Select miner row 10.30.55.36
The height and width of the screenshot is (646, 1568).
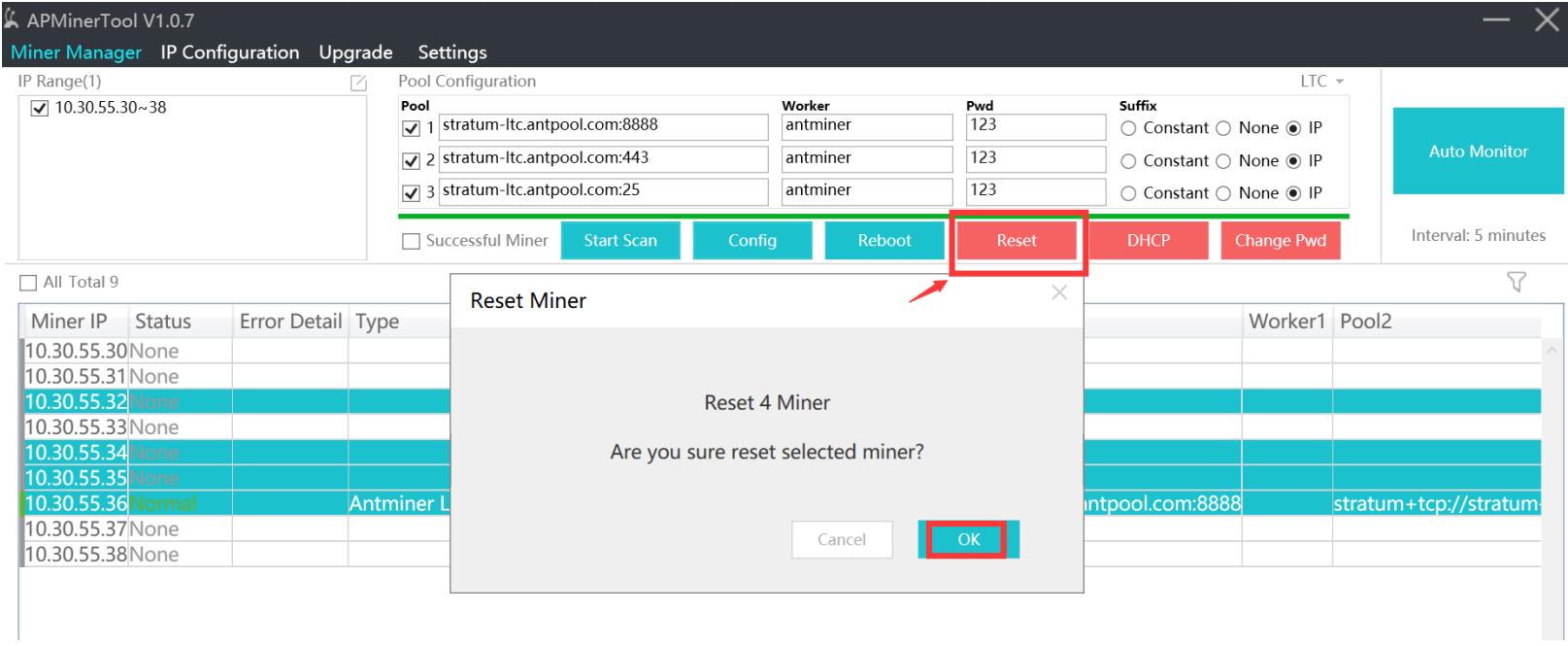point(781,503)
